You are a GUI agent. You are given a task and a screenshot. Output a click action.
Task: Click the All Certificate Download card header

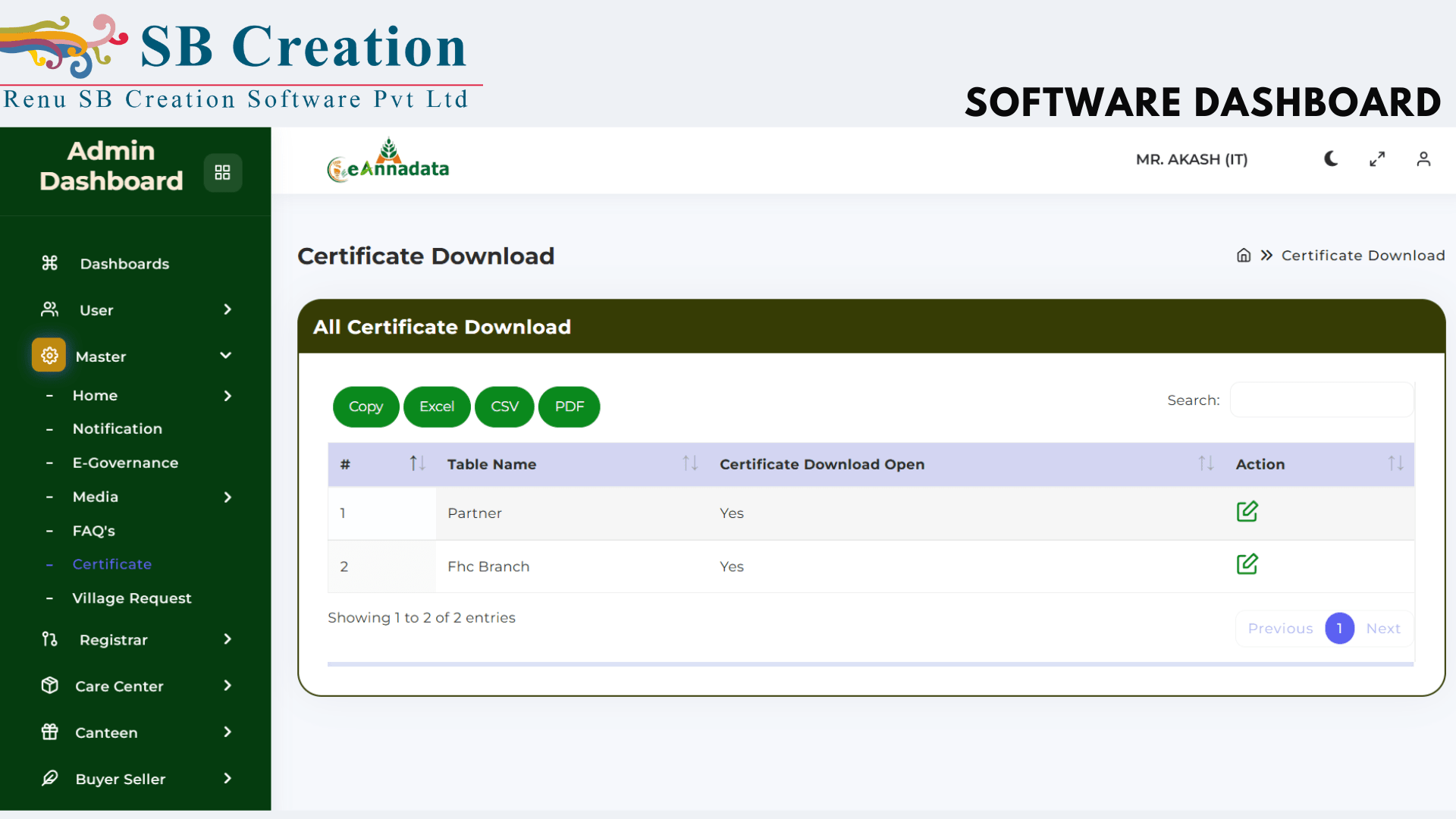(x=871, y=327)
